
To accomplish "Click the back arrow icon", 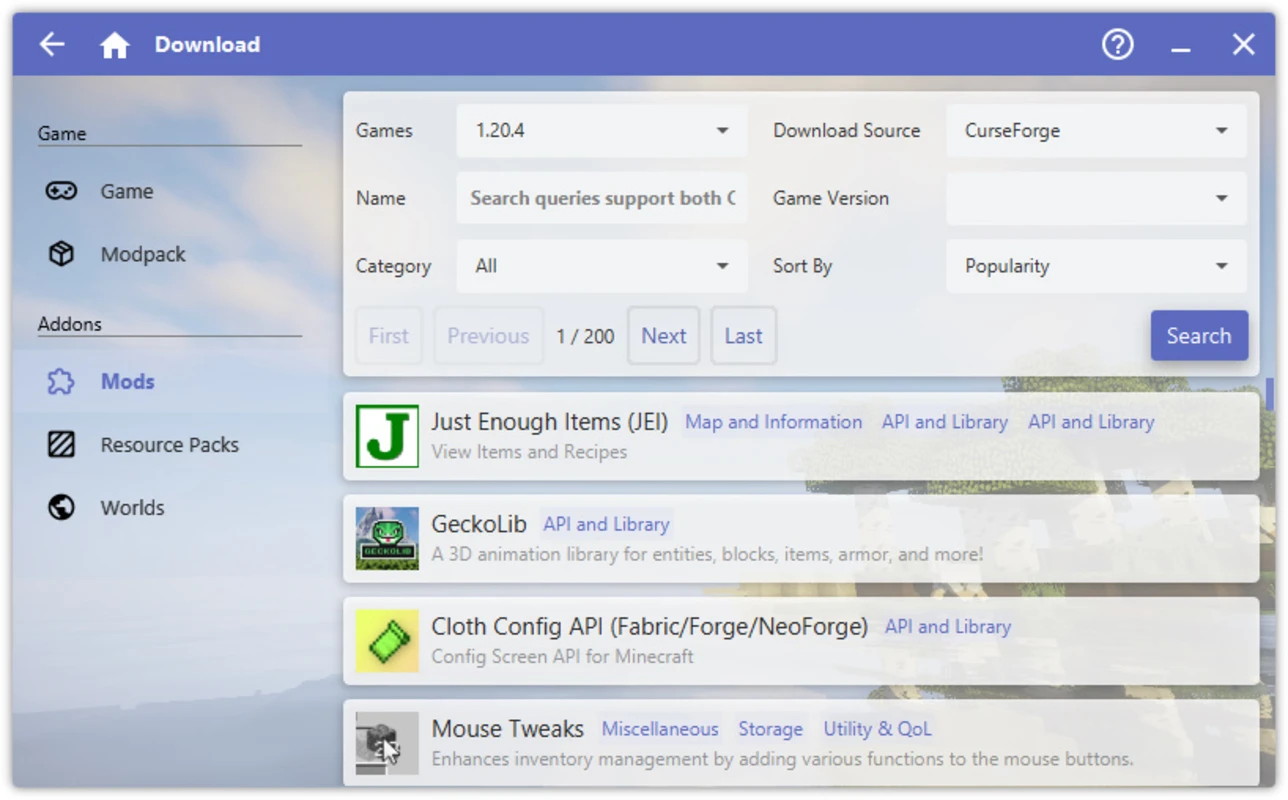I will click(x=52, y=44).
